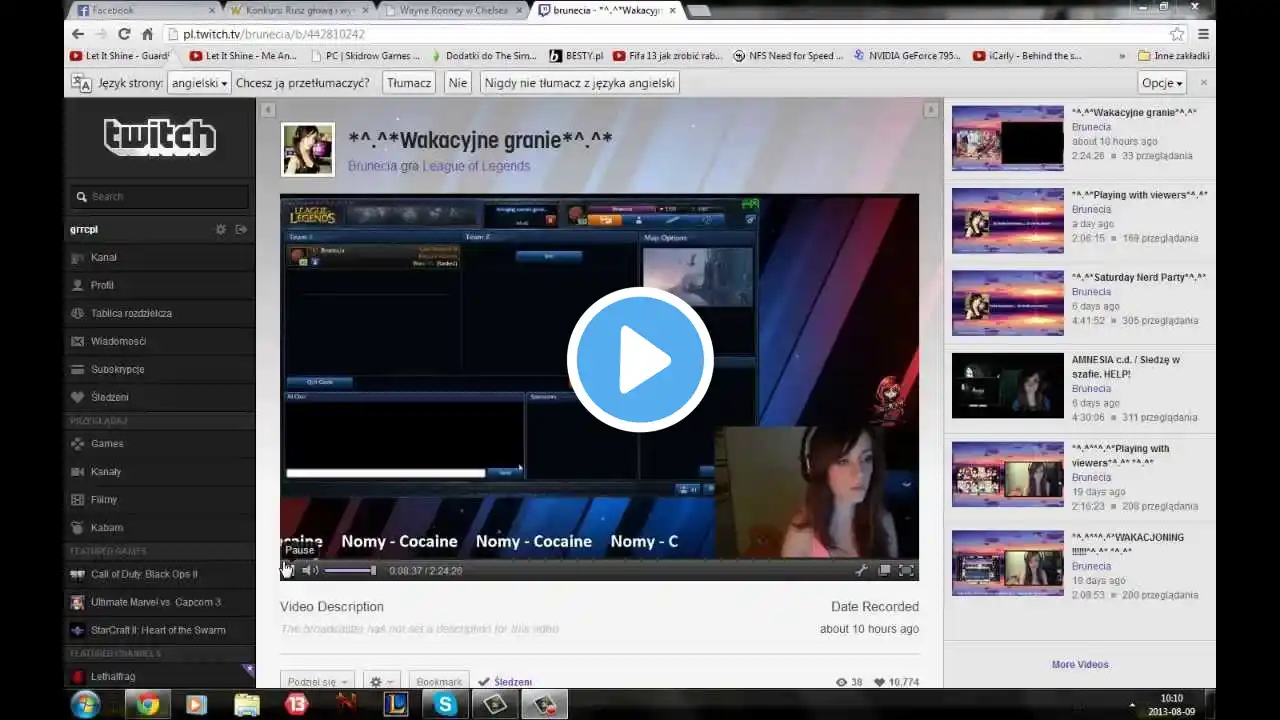This screenshot has width=1280, height=720.
Task: Click the Tłumacz translate button
Action: point(409,83)
